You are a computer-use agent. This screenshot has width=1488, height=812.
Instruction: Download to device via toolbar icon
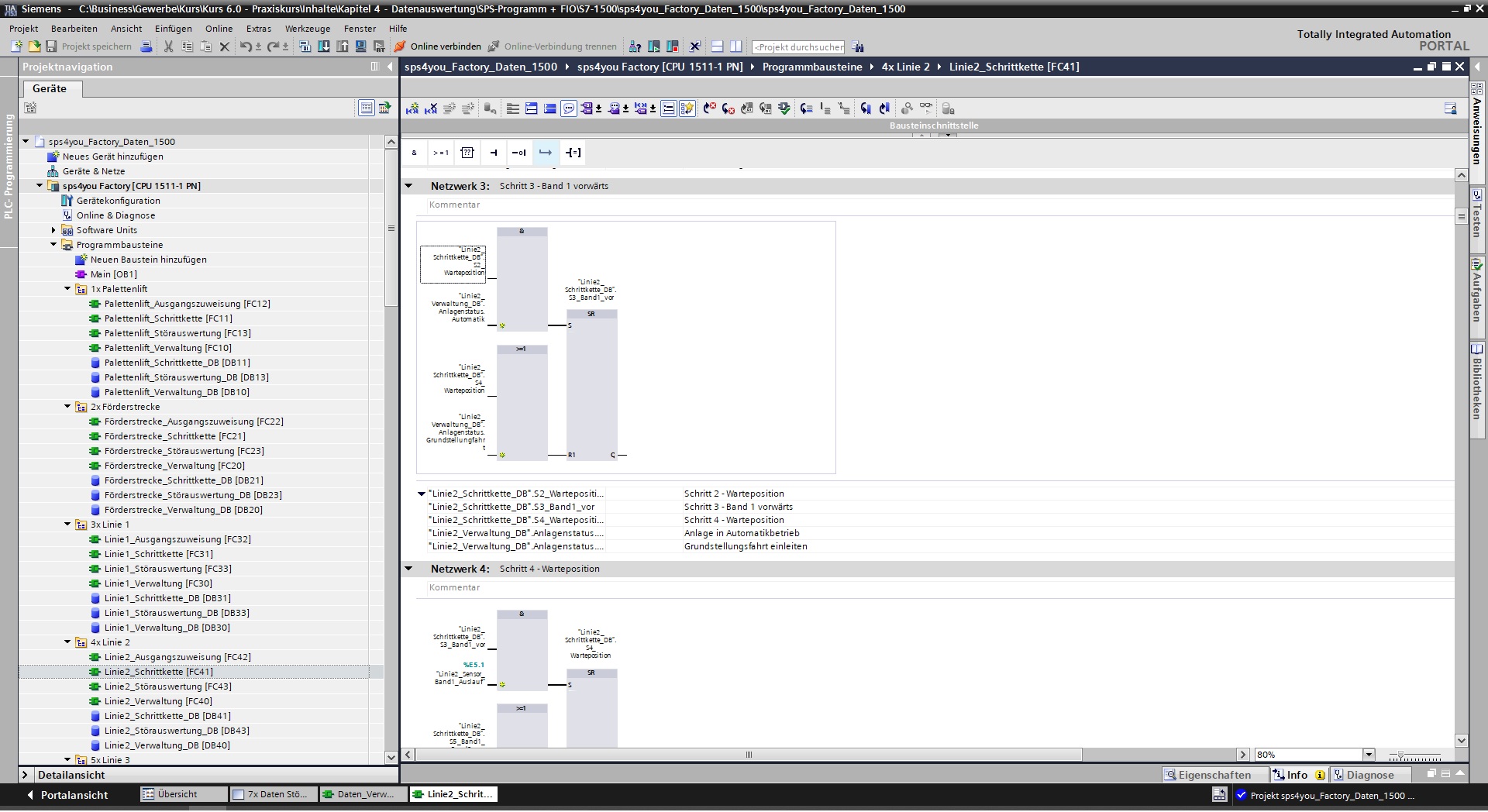pyautogui.click(x=324, y=46)
